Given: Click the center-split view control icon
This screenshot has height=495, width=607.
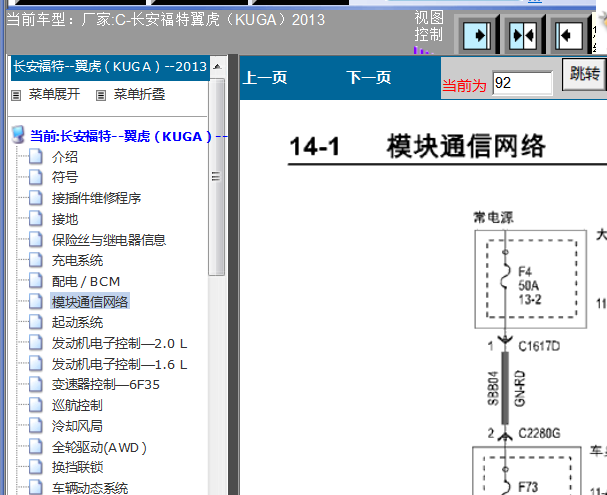Looking at the screenshot, I should (x=523, y=36).
